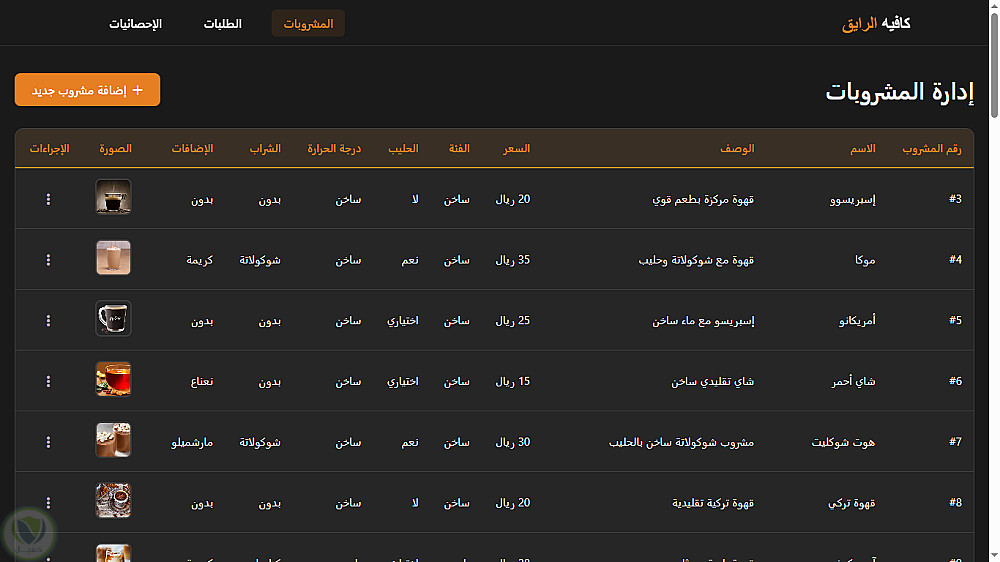Click description قهوة تركية تقليدية
Screen dimensions: 1000x562
coord(713,503)
